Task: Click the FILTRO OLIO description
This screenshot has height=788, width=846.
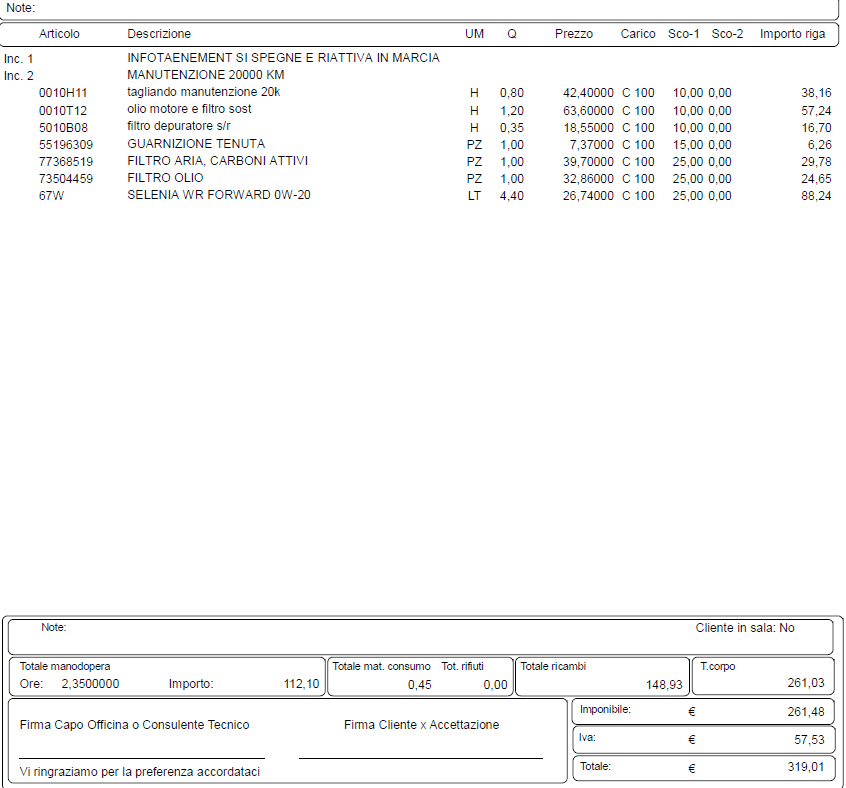Action: (165, 178)
